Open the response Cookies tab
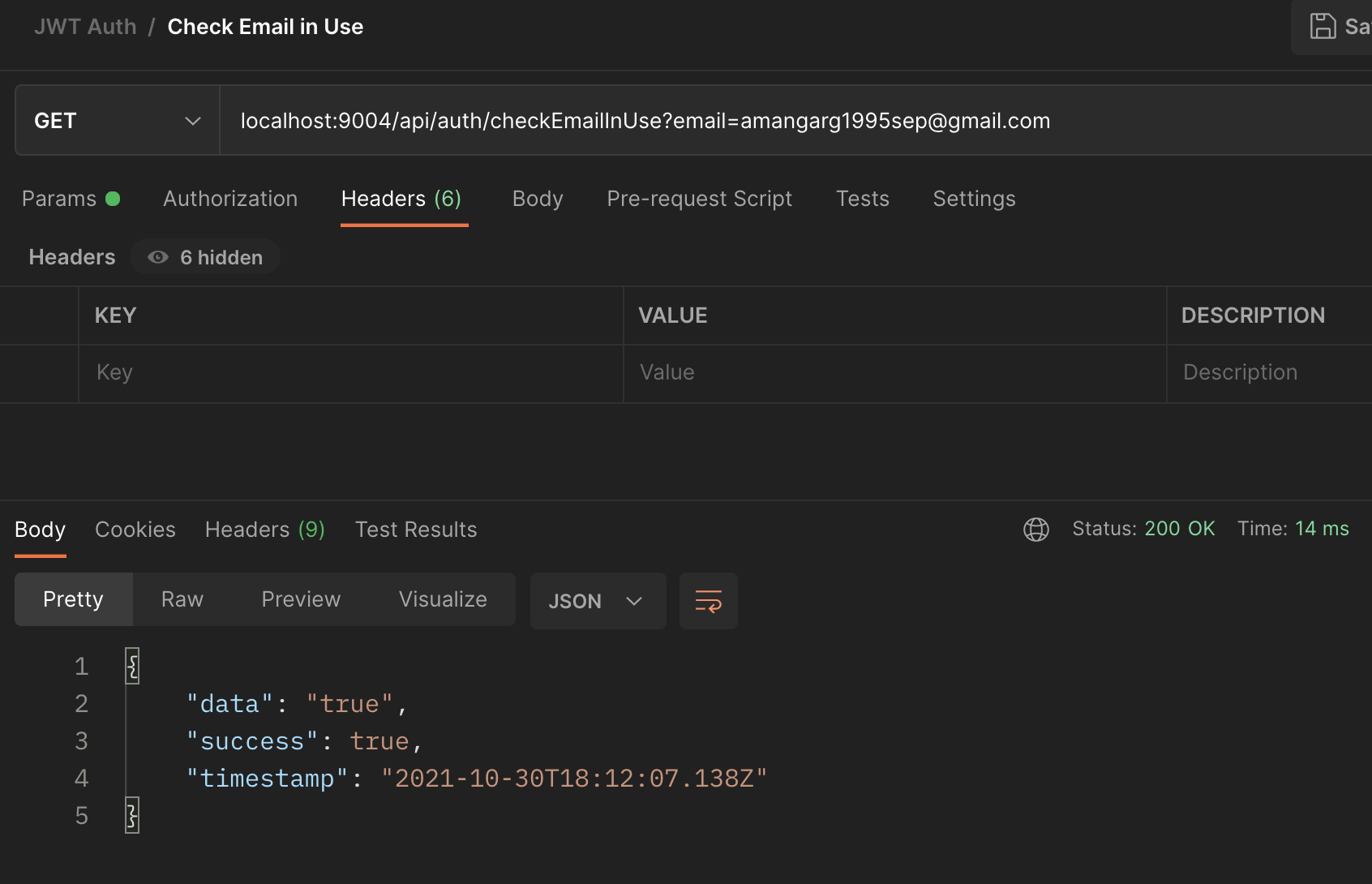The height and width of the screenshot is (884, 1372). coord(135,530)
